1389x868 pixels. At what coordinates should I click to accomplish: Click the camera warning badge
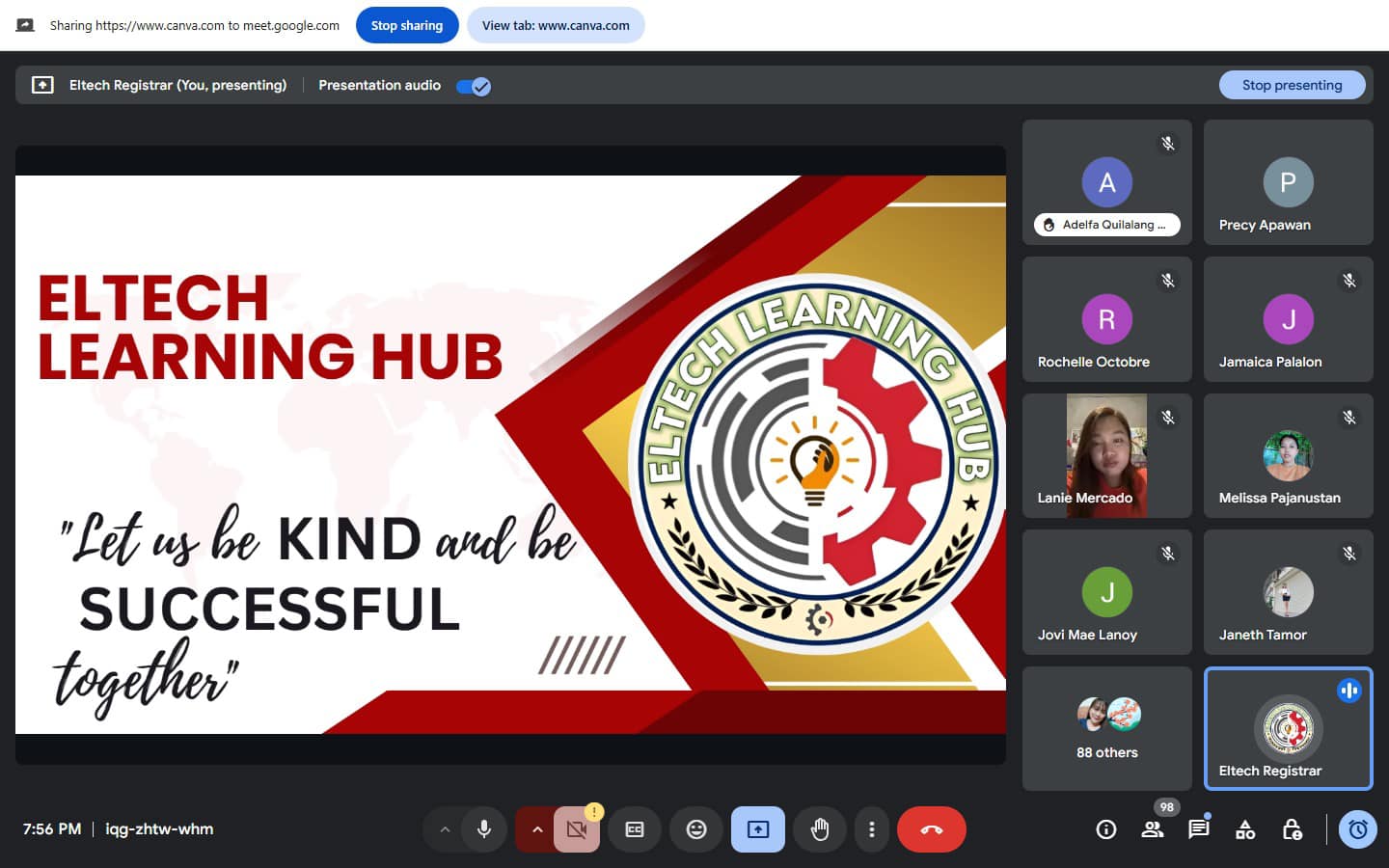coord(594,812)
